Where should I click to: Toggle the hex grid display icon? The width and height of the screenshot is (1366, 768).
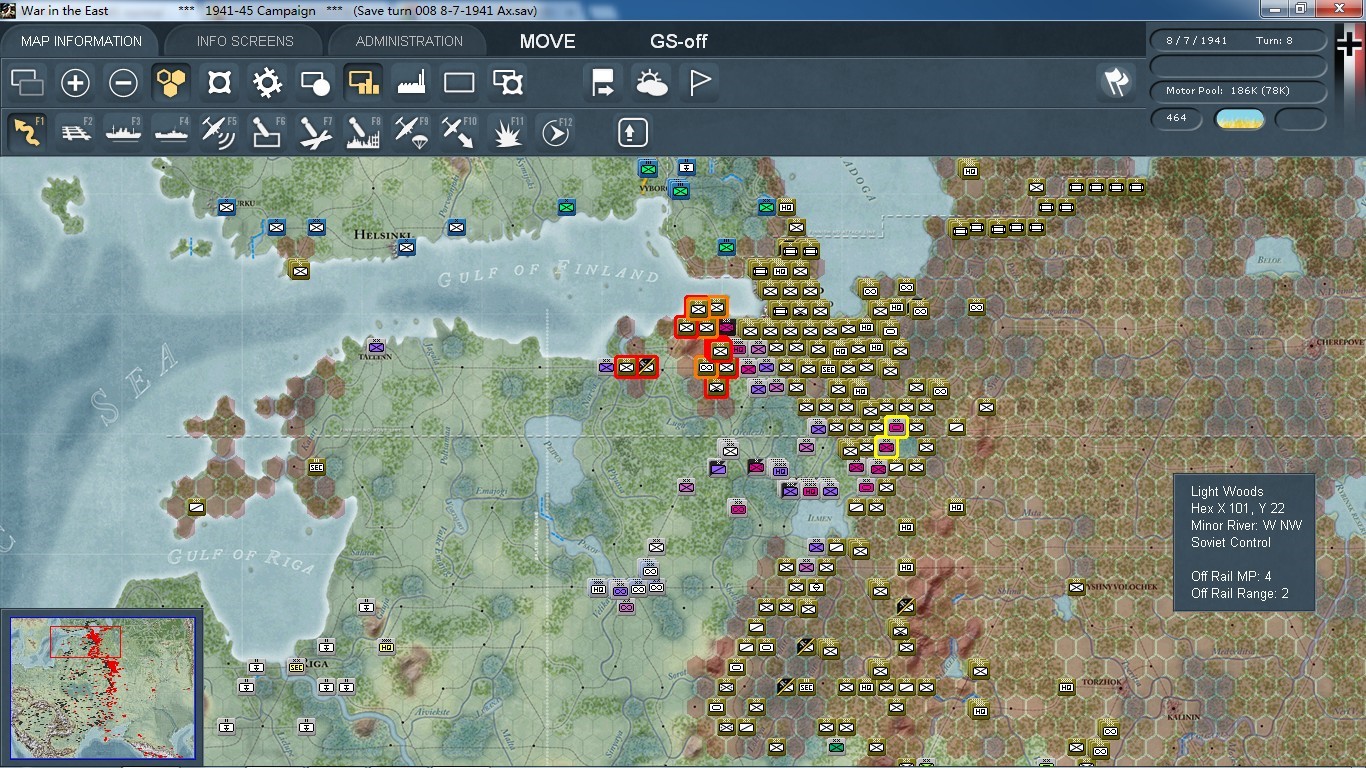[171, 82]
